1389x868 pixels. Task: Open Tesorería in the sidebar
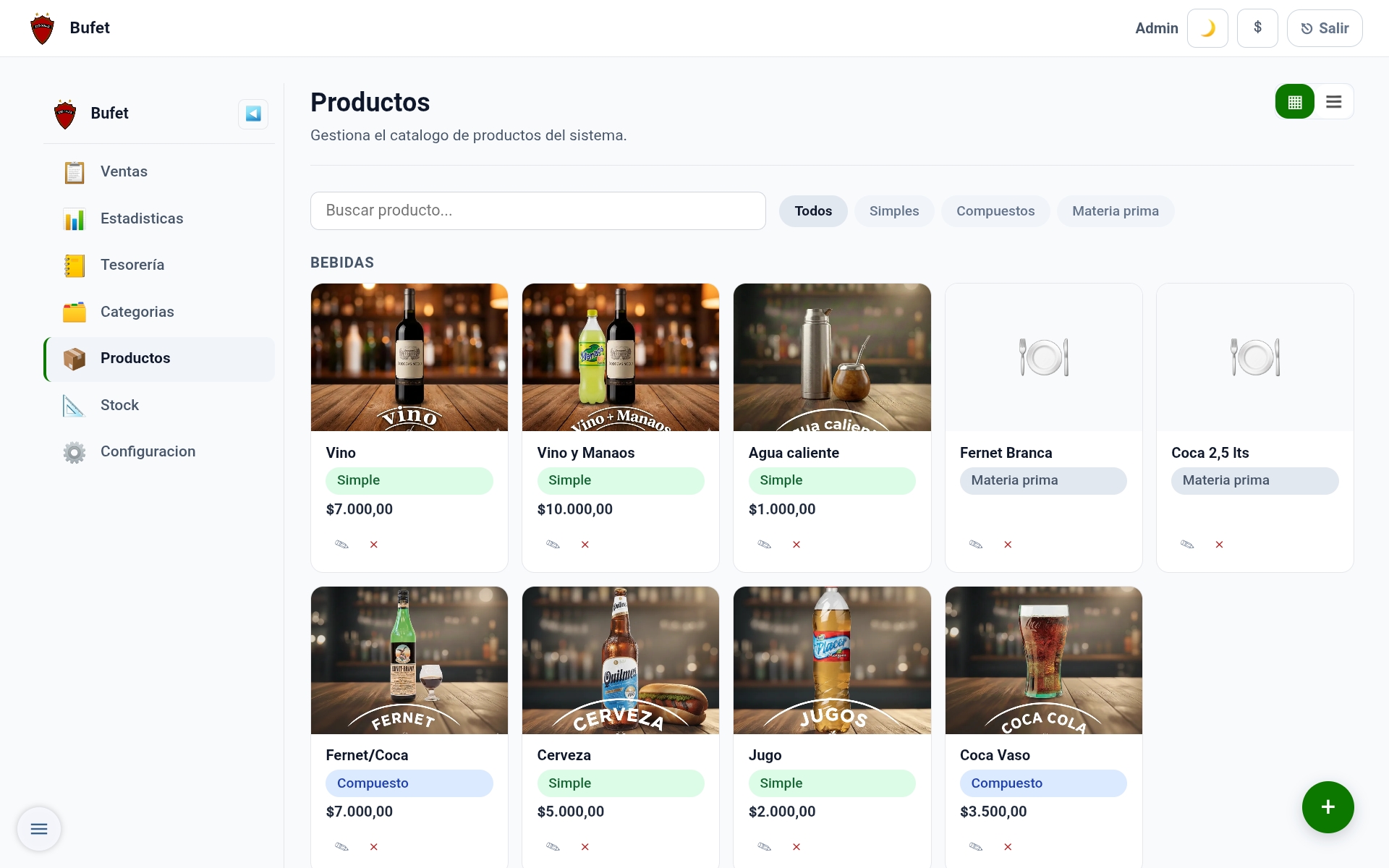pos(159,265)
